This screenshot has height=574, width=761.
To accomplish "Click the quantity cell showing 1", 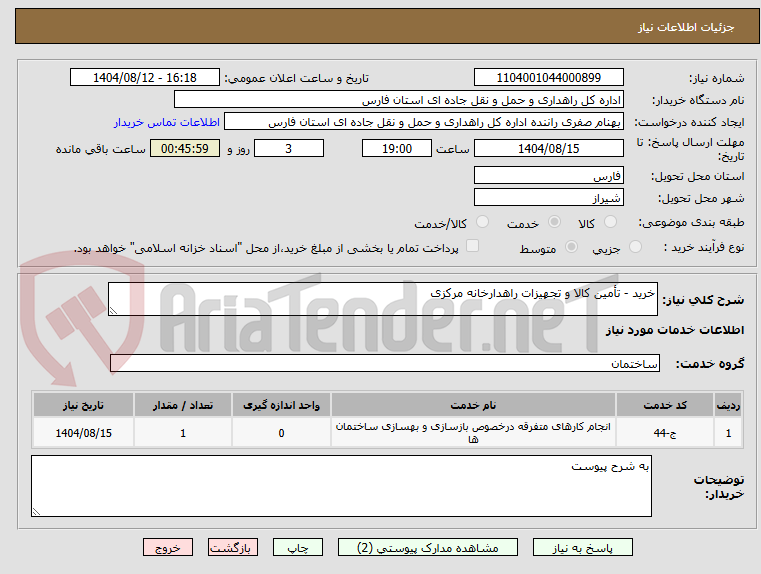I will [183, 433].
